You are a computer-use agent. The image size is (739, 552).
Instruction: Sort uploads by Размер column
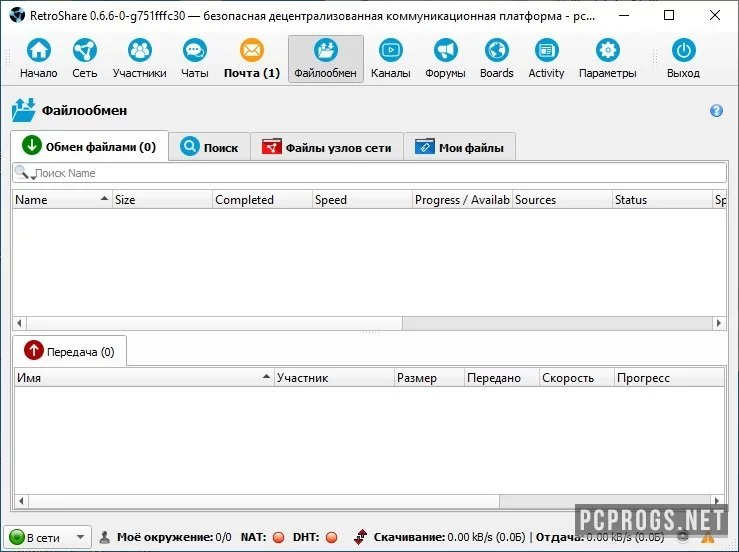[x=429, y=378]
